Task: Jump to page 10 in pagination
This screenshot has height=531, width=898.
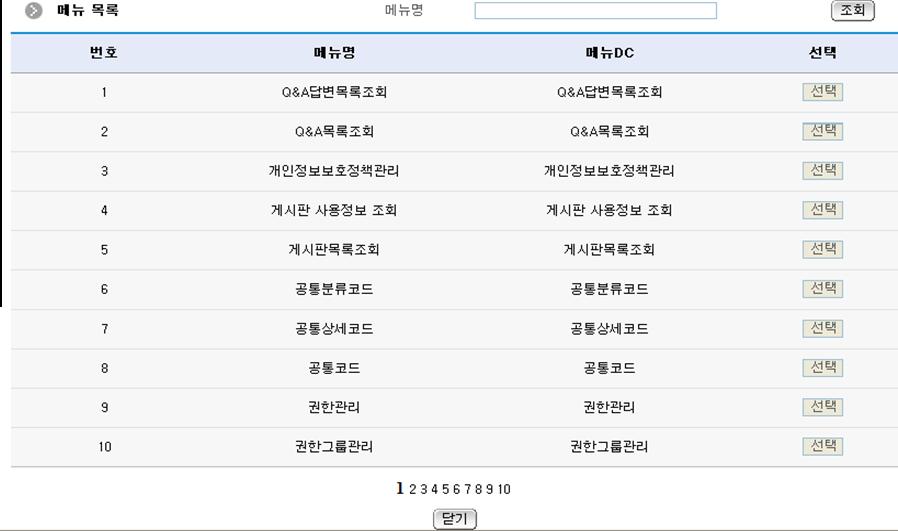Action: coord(504,489)
